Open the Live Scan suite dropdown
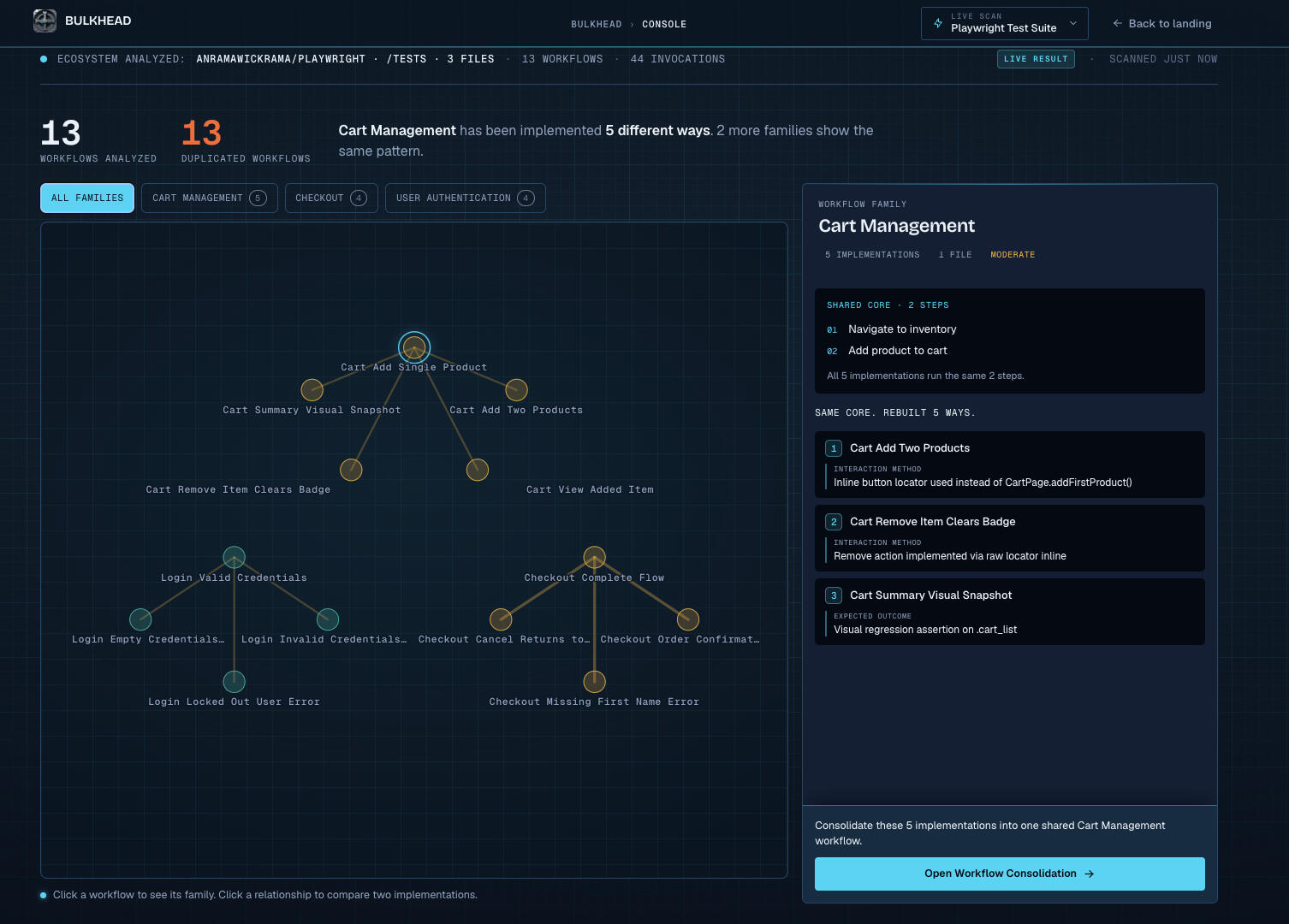Image resolution: width=1289 pixels, height=924 pixels. pos(1004,23)
